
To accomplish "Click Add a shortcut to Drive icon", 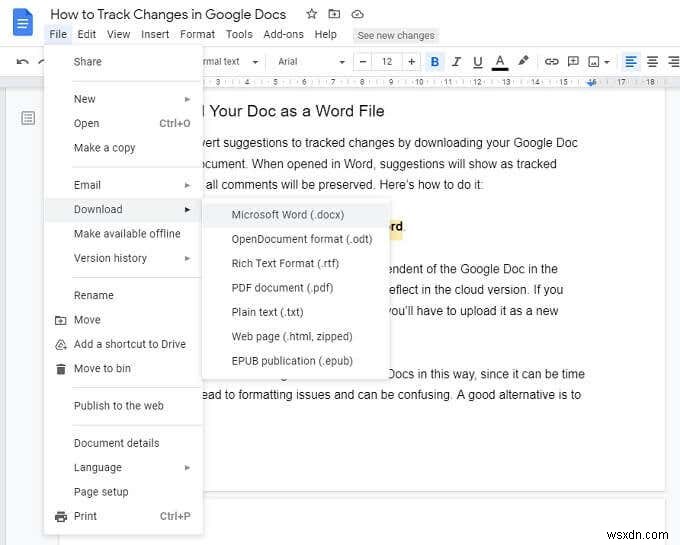I will [61, 345].
